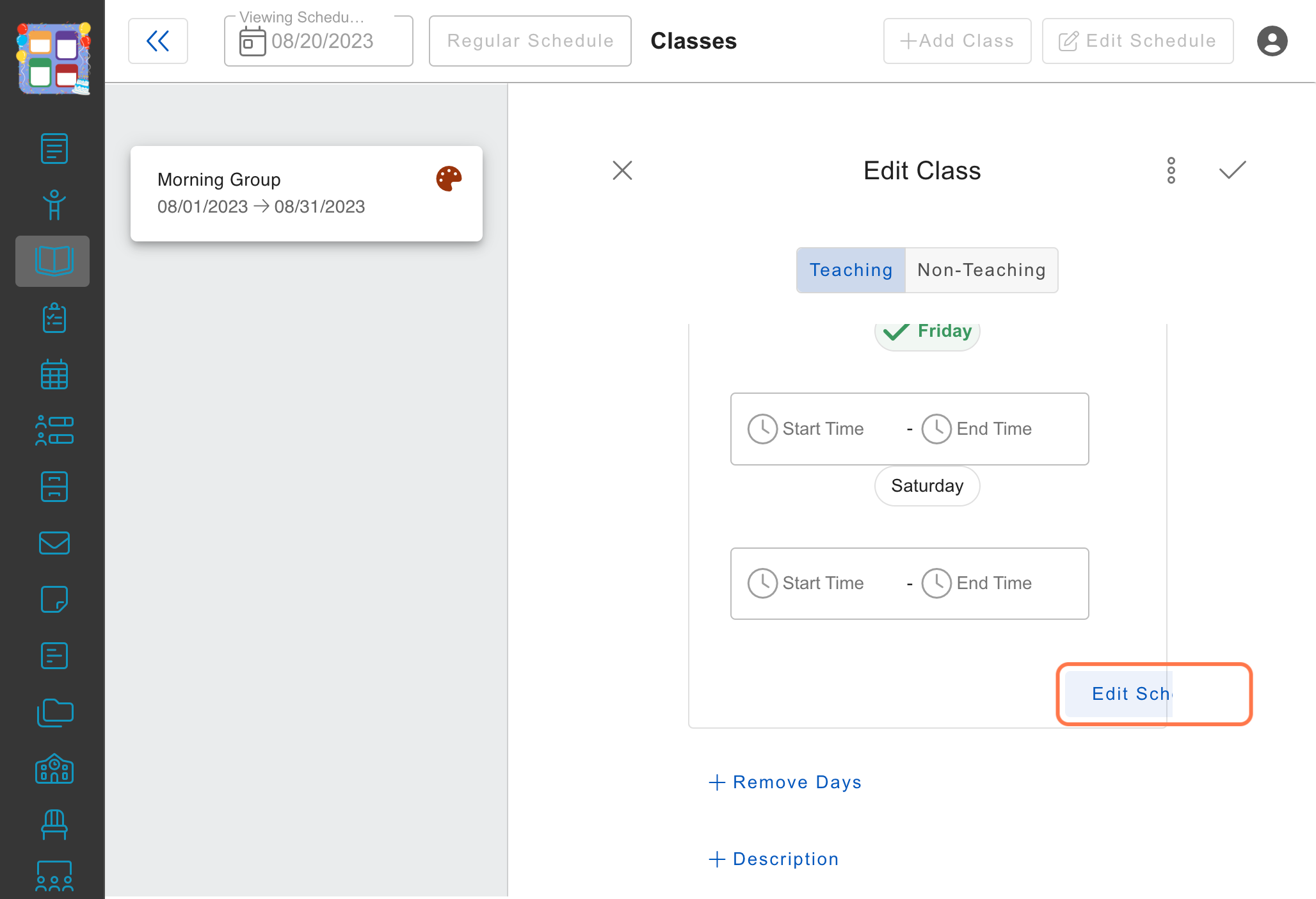Close the Edit Class panel with X
Image resolution: width=1316 pixels, height=899 pixels.
[x=622, y=170]
